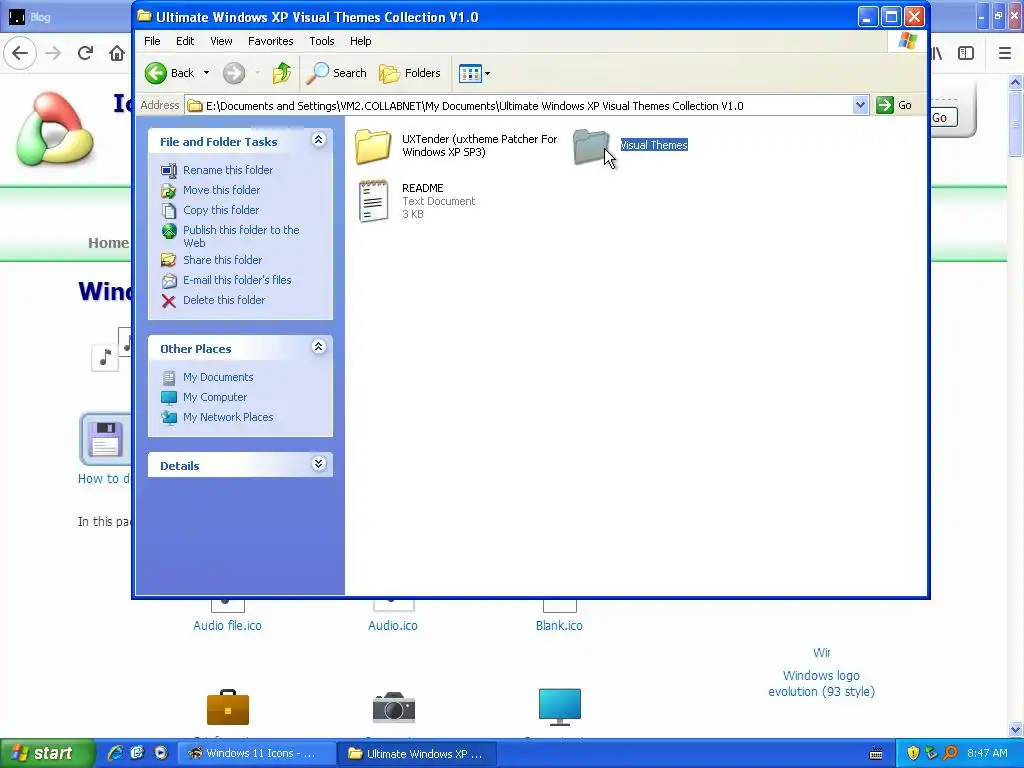
Task: Open the View menu
Action: [x=221, y=40]
